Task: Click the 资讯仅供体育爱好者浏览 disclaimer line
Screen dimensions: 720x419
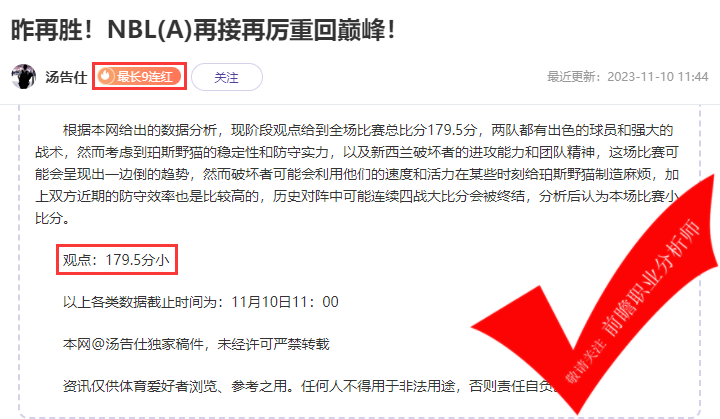Action: click(x=308, y=386)
